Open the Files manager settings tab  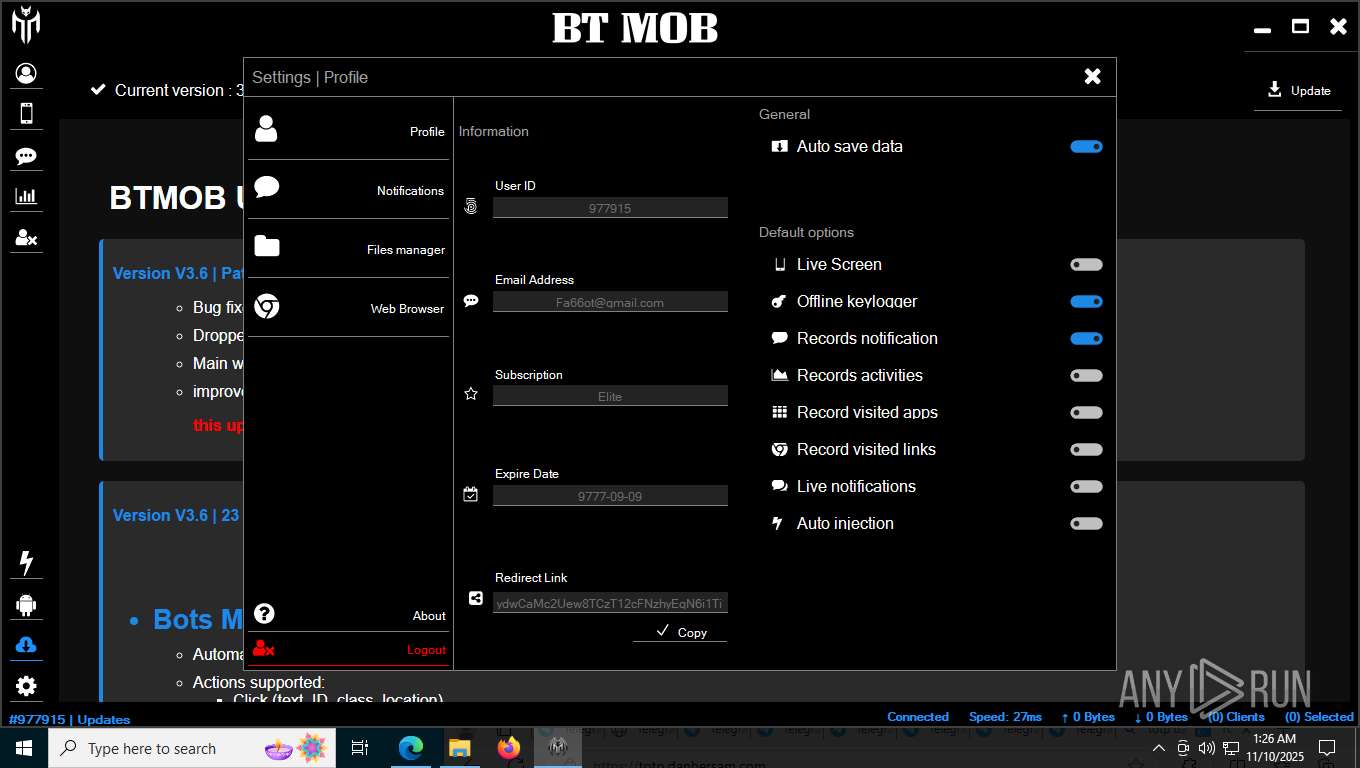click(348, 248)
